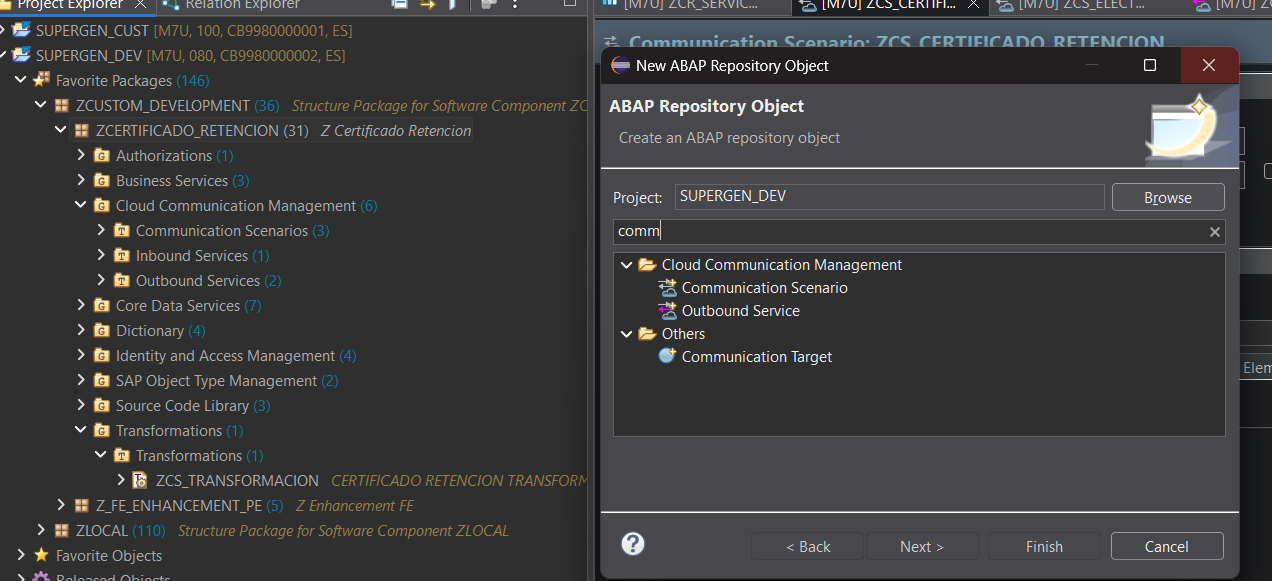Click inside the Project field showing SUPERGEN_DEV

[x=888, y=196]
